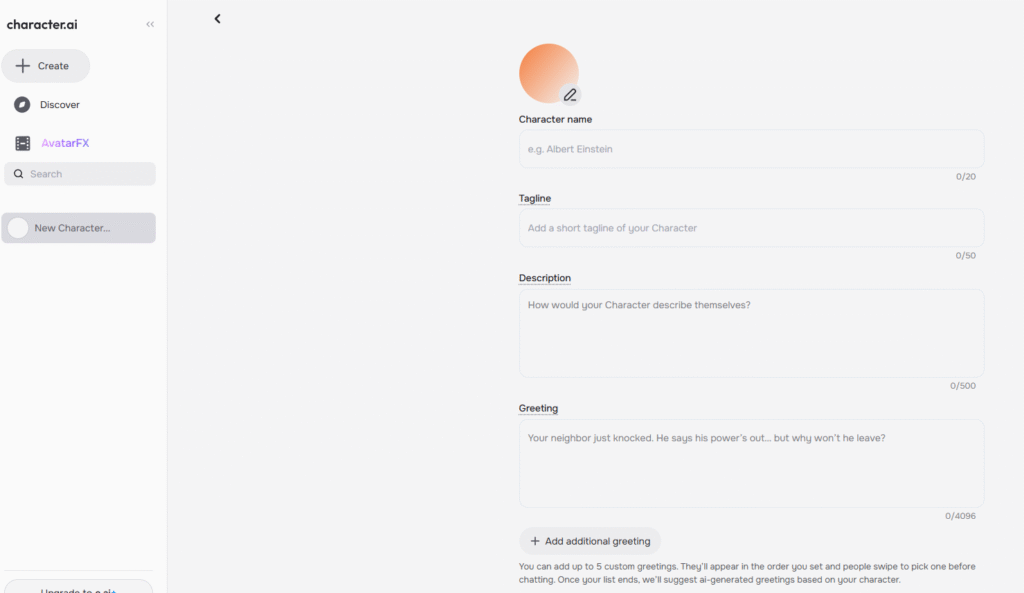Click the back arrow icon
The width and height of the screenshot is (1024, 593).
[x=217, y=19]
